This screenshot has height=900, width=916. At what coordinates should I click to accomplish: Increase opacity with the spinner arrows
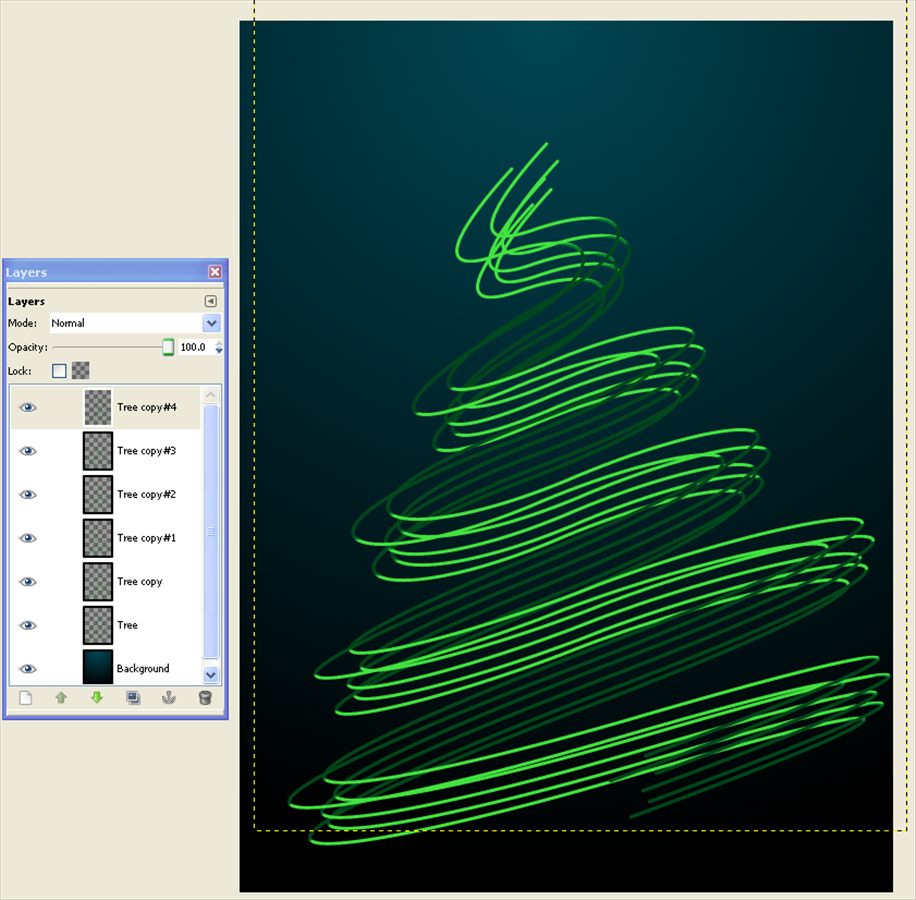(x=219, y=344)
